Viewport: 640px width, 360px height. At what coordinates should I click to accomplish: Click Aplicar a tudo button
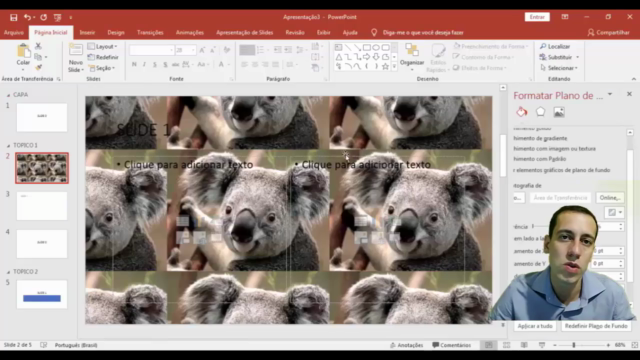tap(535, 326)
